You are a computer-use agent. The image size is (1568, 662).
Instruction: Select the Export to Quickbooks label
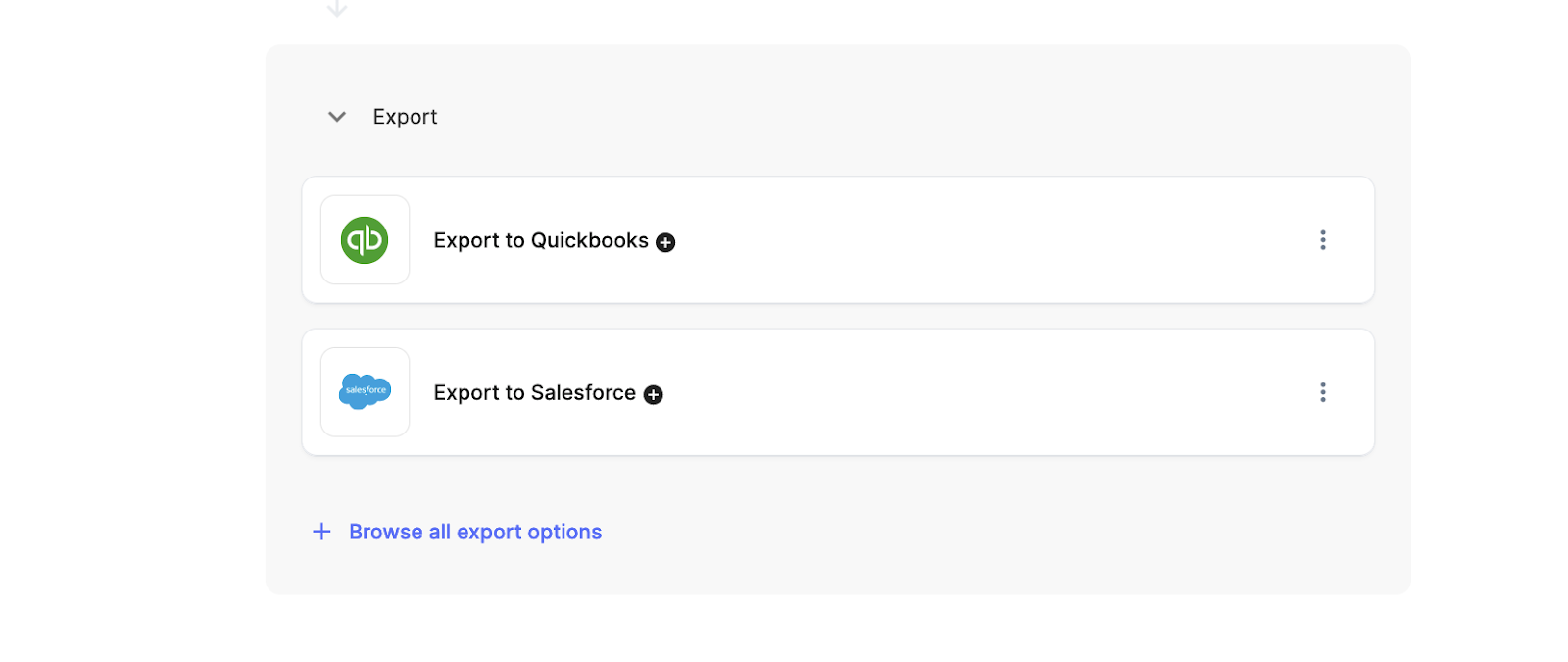tap(540, 241)
